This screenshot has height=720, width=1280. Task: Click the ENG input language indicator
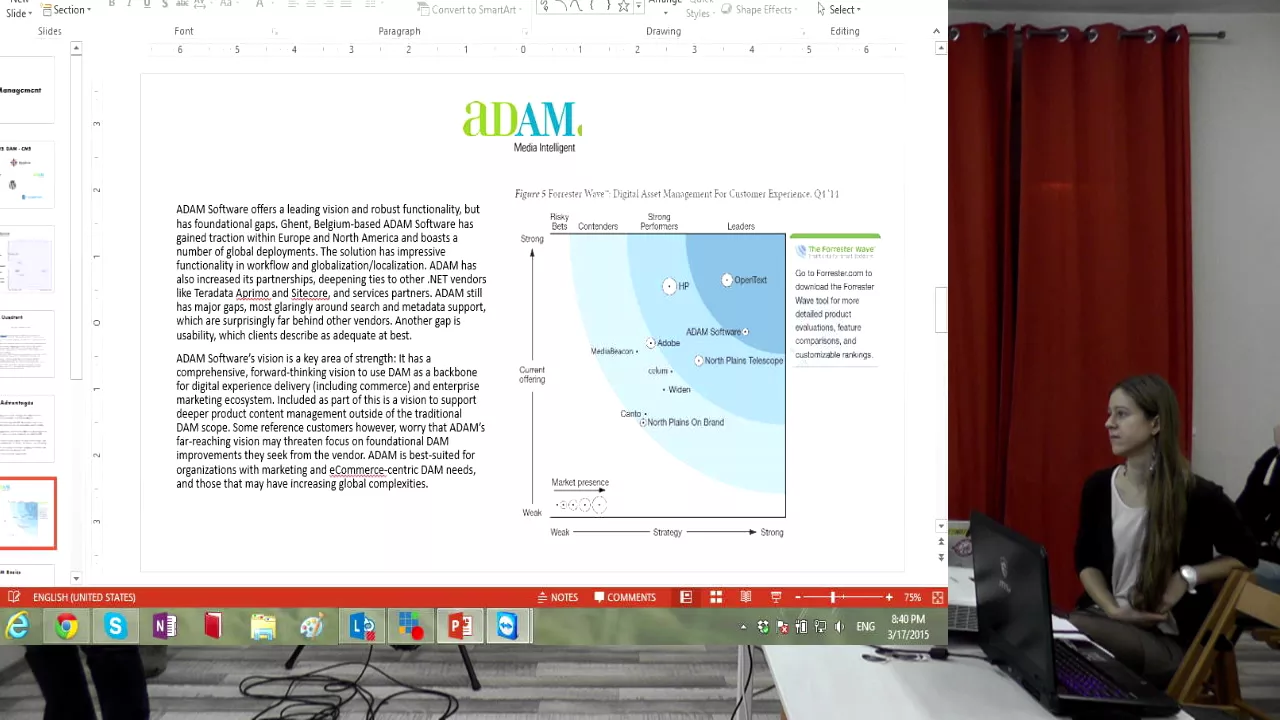pyautogui.click(x=865, y=627)
